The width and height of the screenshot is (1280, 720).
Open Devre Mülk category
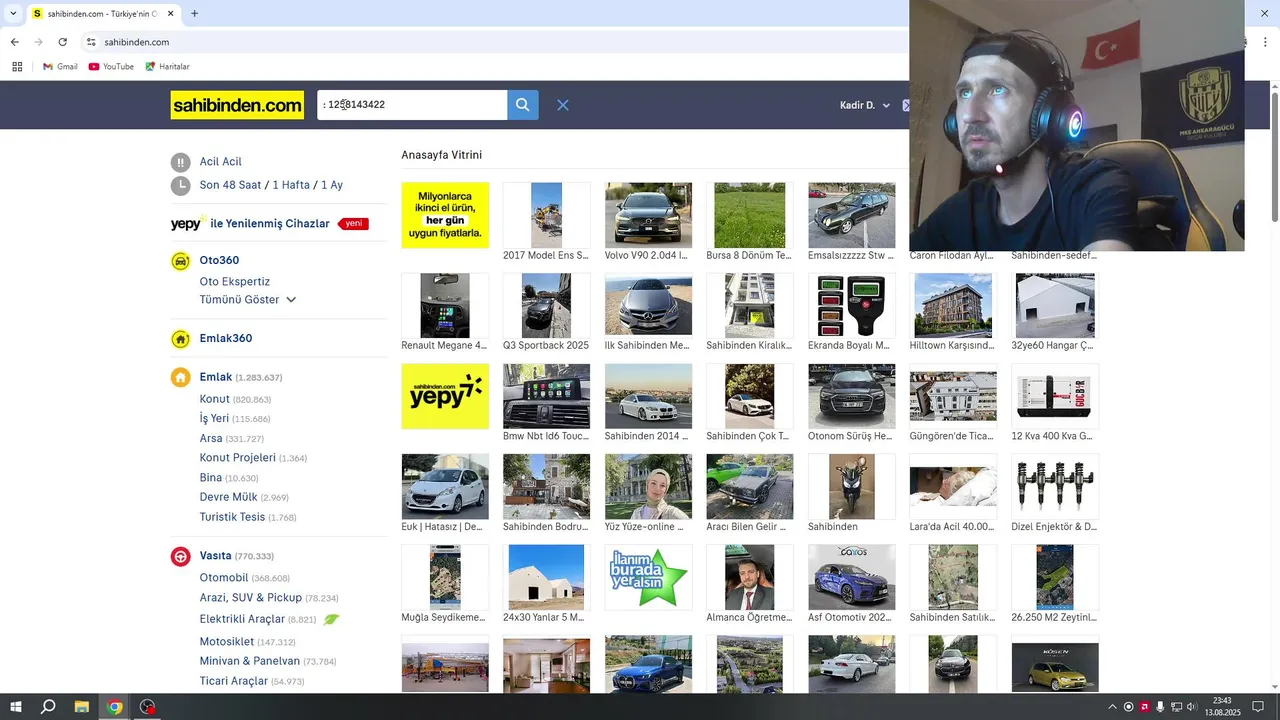[x=228, y=497]
